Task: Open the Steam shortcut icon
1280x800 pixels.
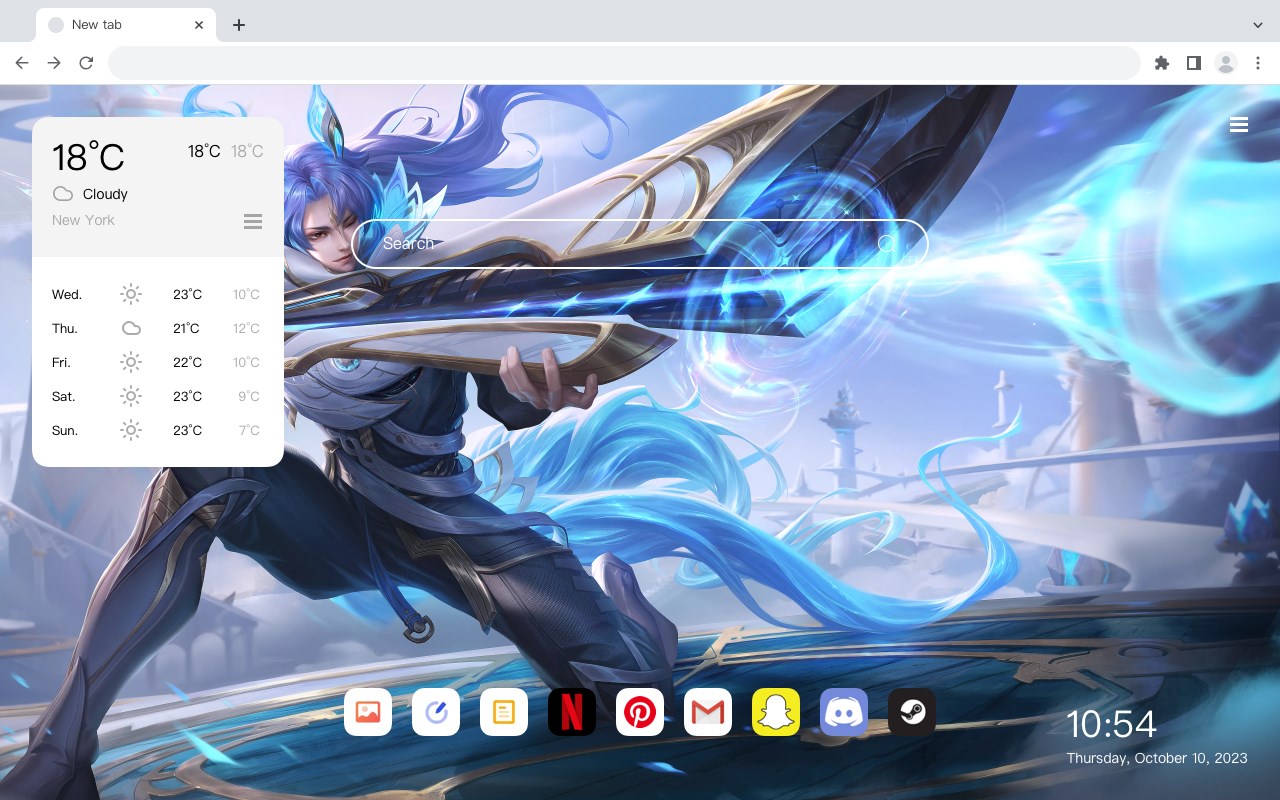Action: [x=912, y=712]
